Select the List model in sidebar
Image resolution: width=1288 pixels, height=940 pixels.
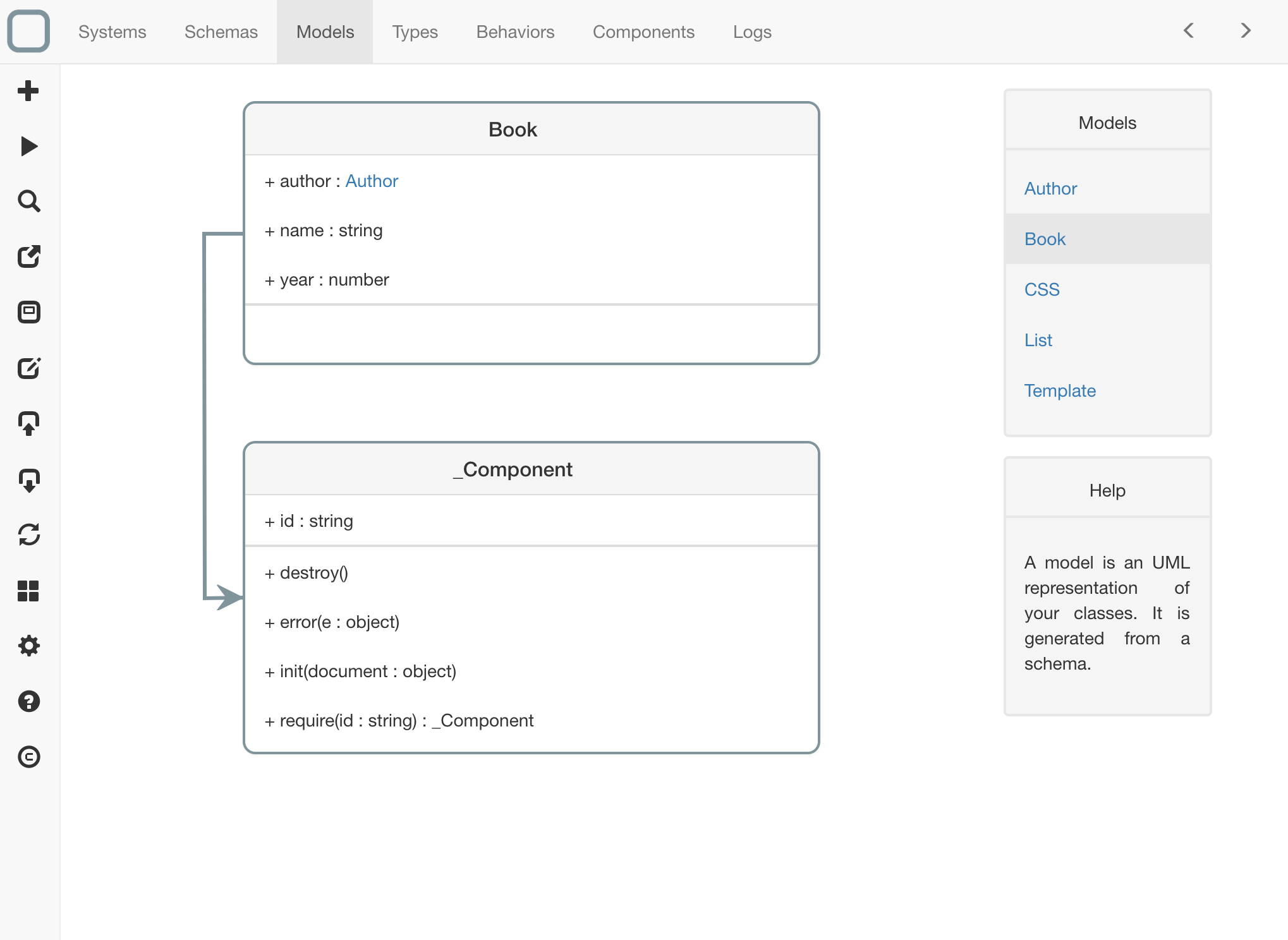click(1039, 339)
